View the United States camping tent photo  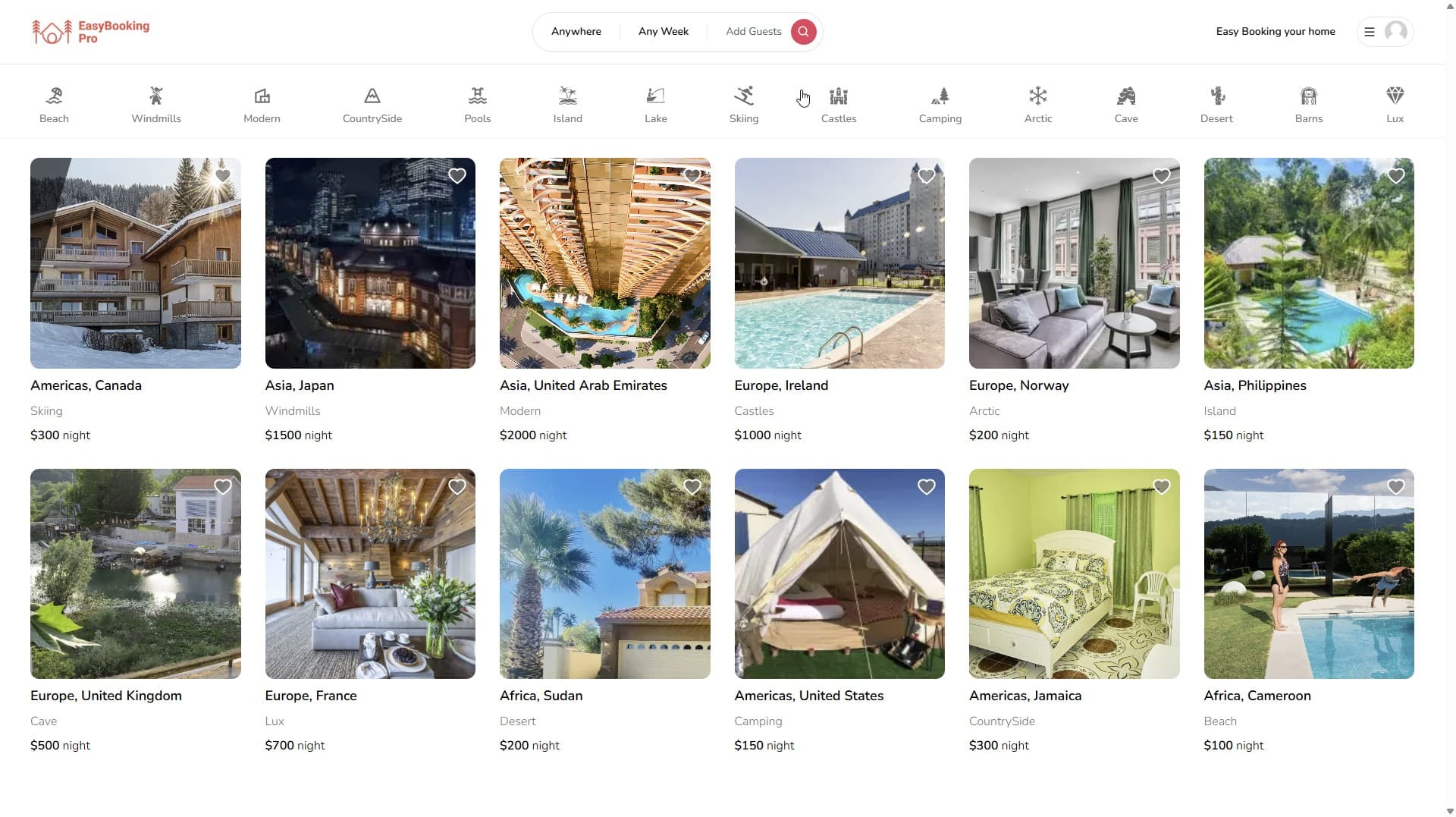click(x=839, y=573)
